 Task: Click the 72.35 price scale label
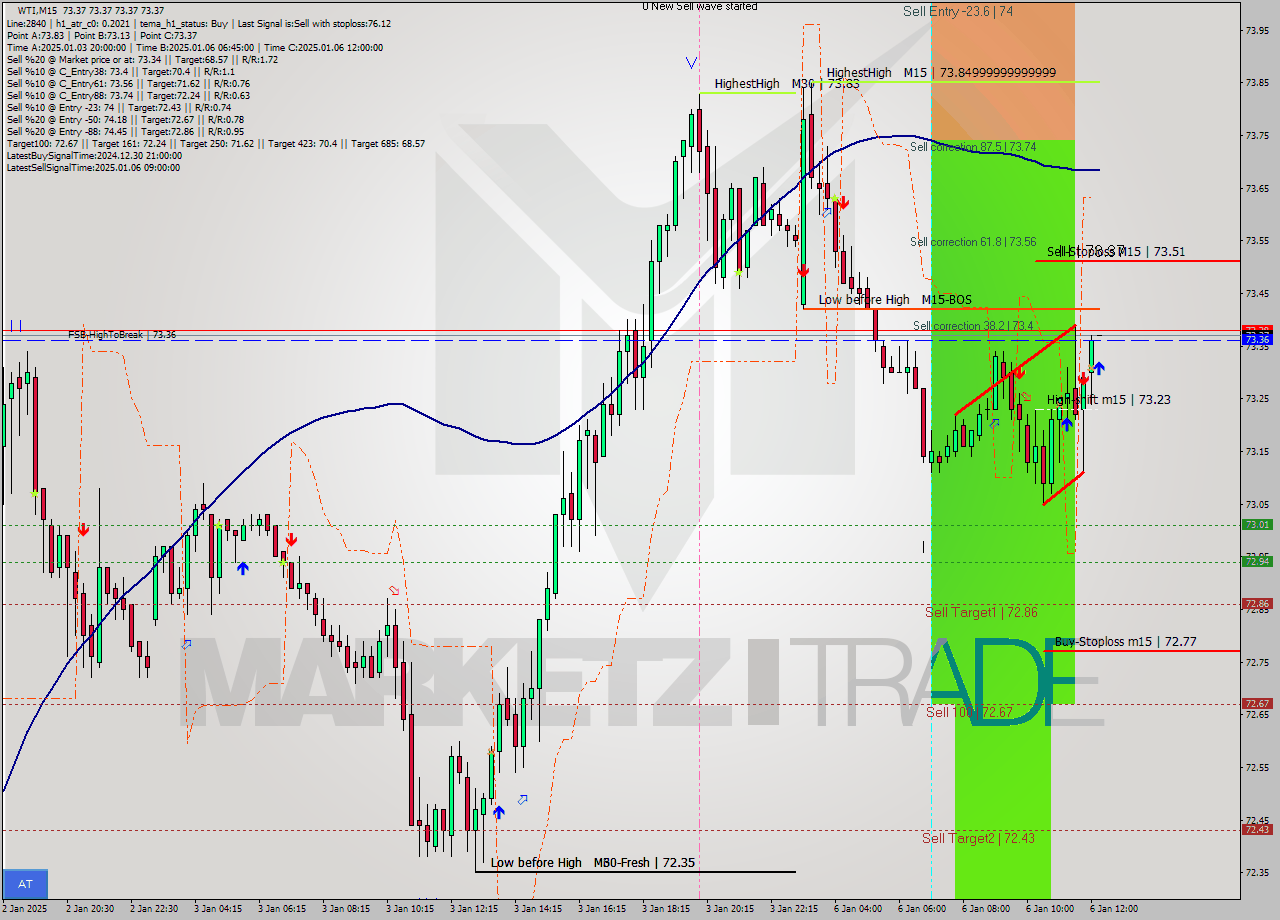[1257, 872]
